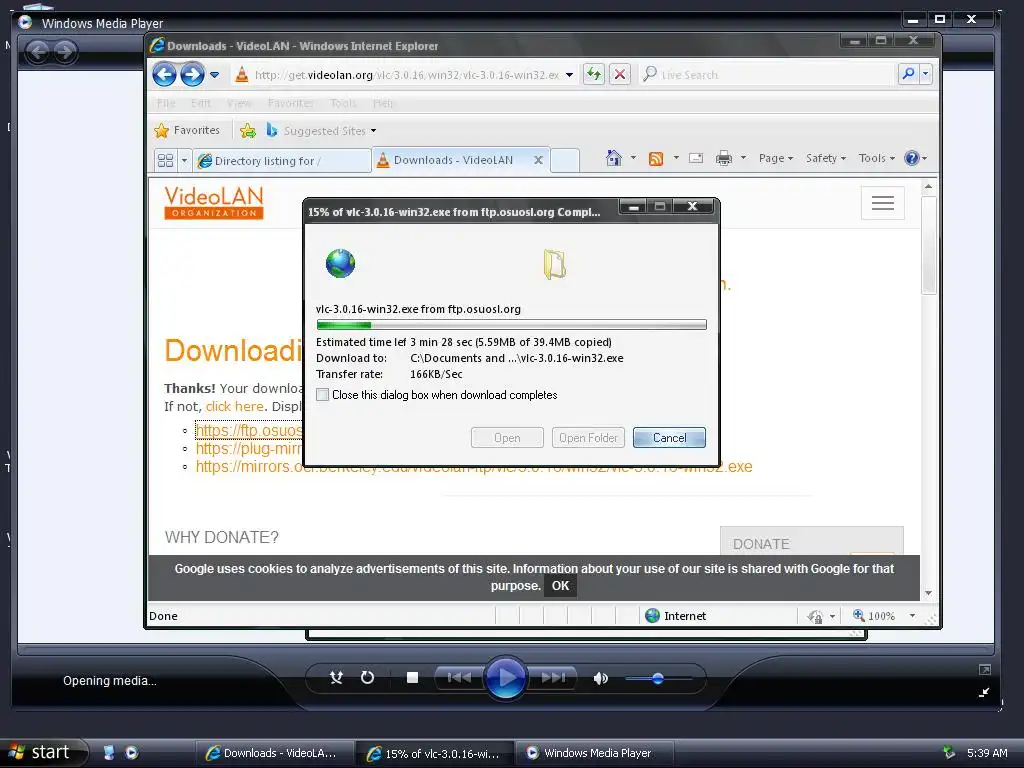Open a new blank tab
This screenshot has width=1024, height=768.
click(x=565, y=161)
